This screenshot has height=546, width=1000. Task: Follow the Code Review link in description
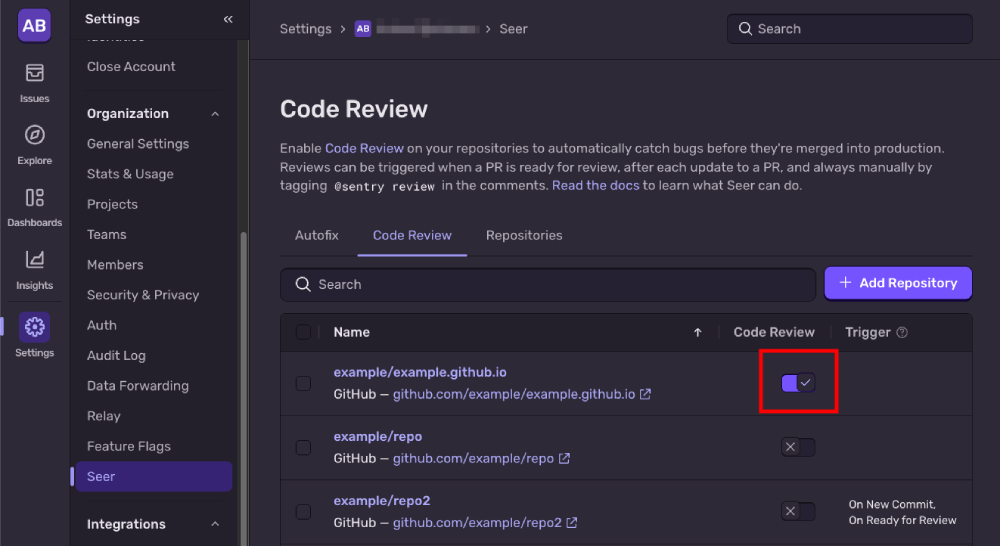point(364,149)
